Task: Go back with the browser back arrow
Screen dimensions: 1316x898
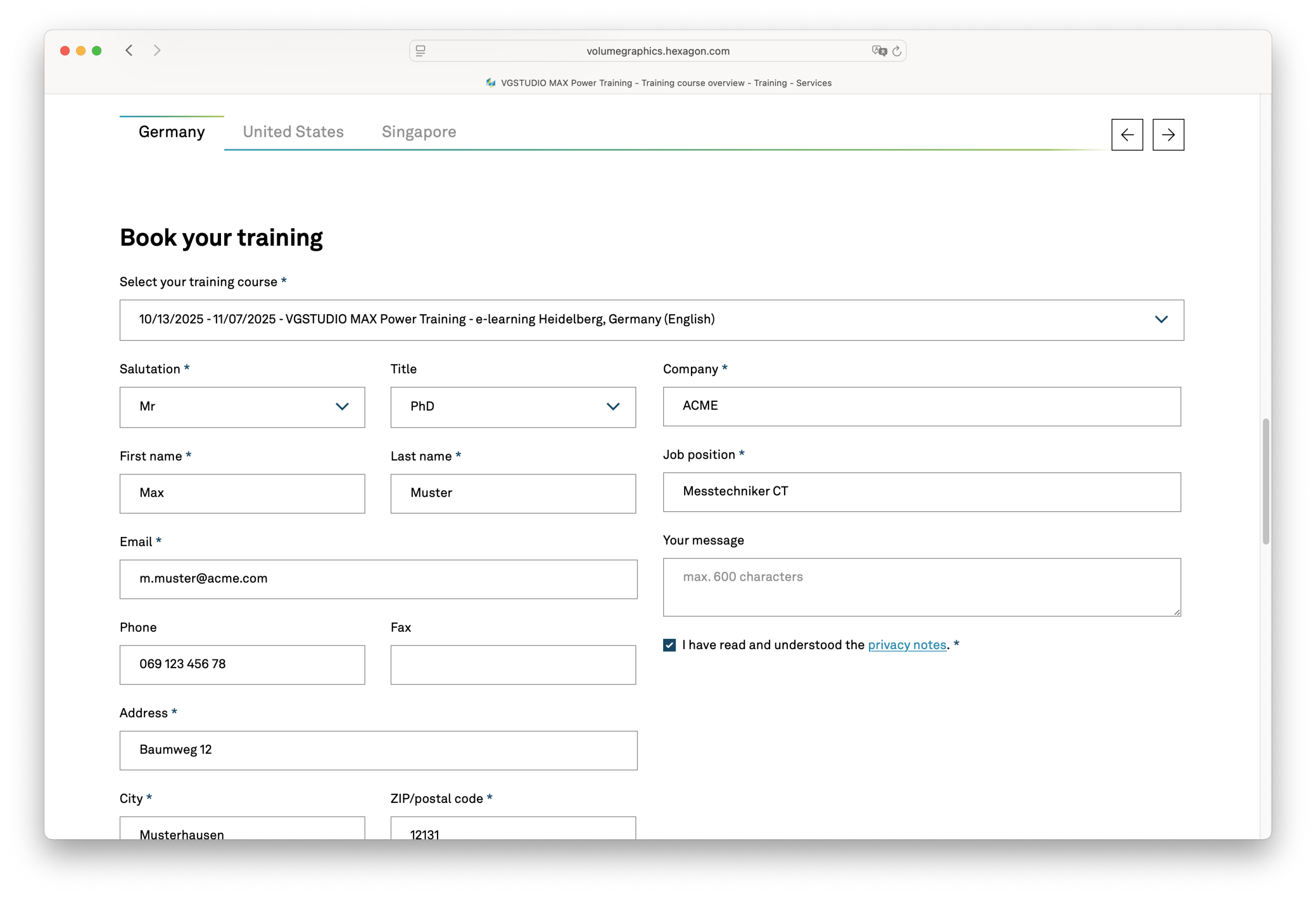Action: click(129, 50)
